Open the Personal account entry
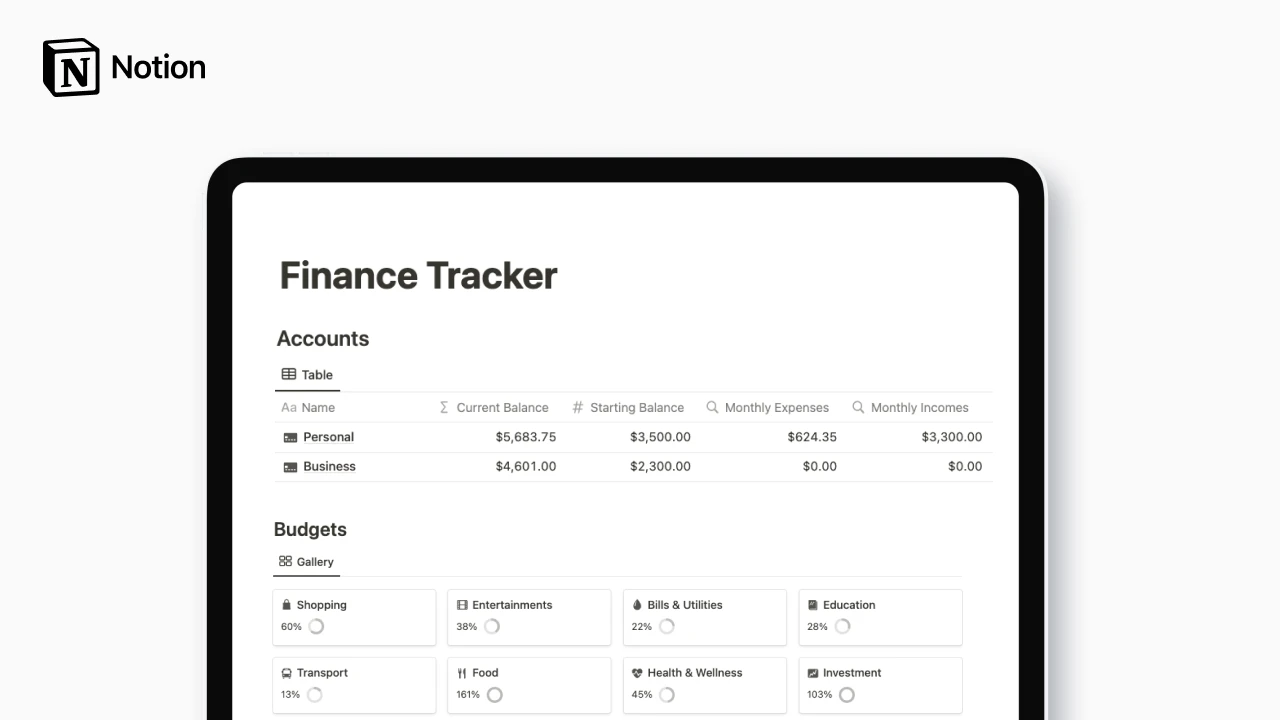1280x720 pixels. tap(327, 437)
